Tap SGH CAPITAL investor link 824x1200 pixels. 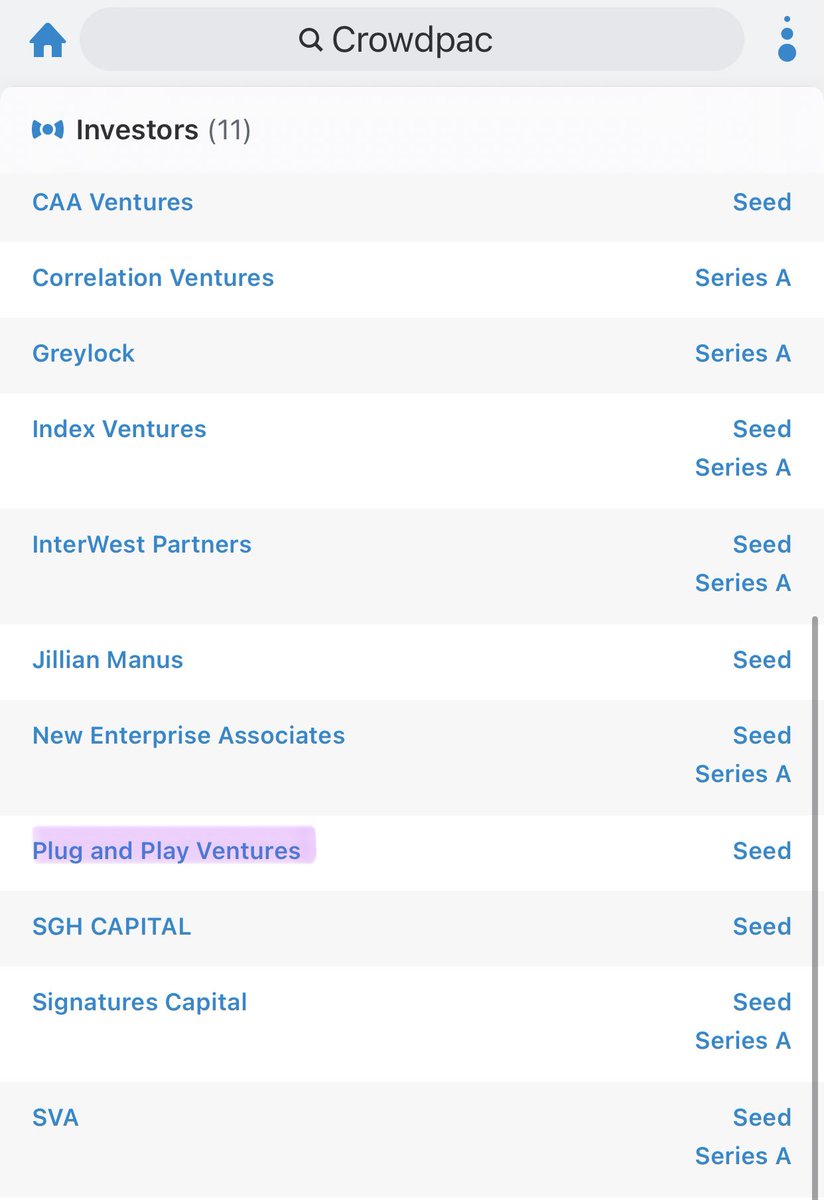[111, 927]
